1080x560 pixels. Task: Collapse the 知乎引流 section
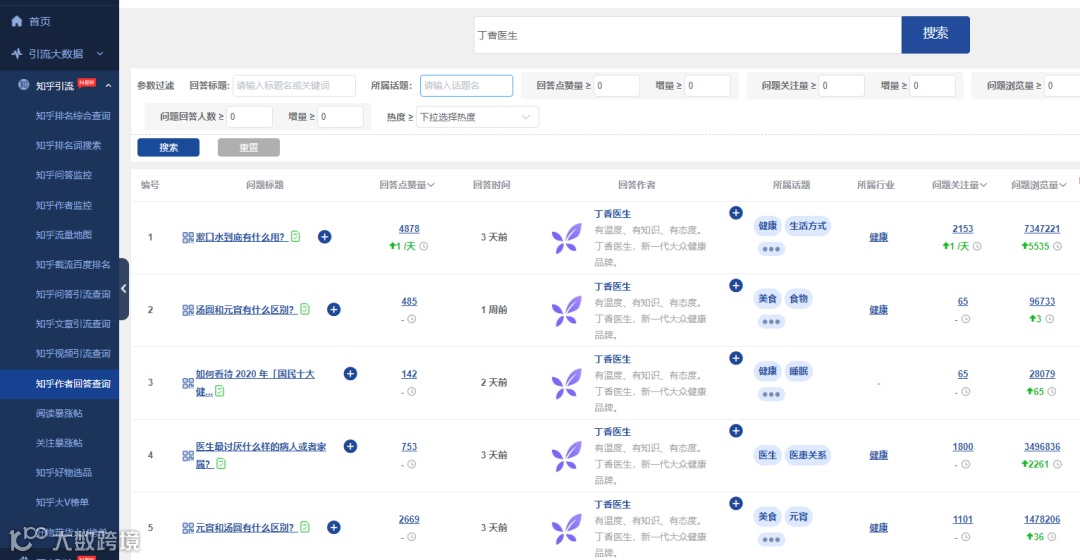pyautogui.click(x=108, y=85)
